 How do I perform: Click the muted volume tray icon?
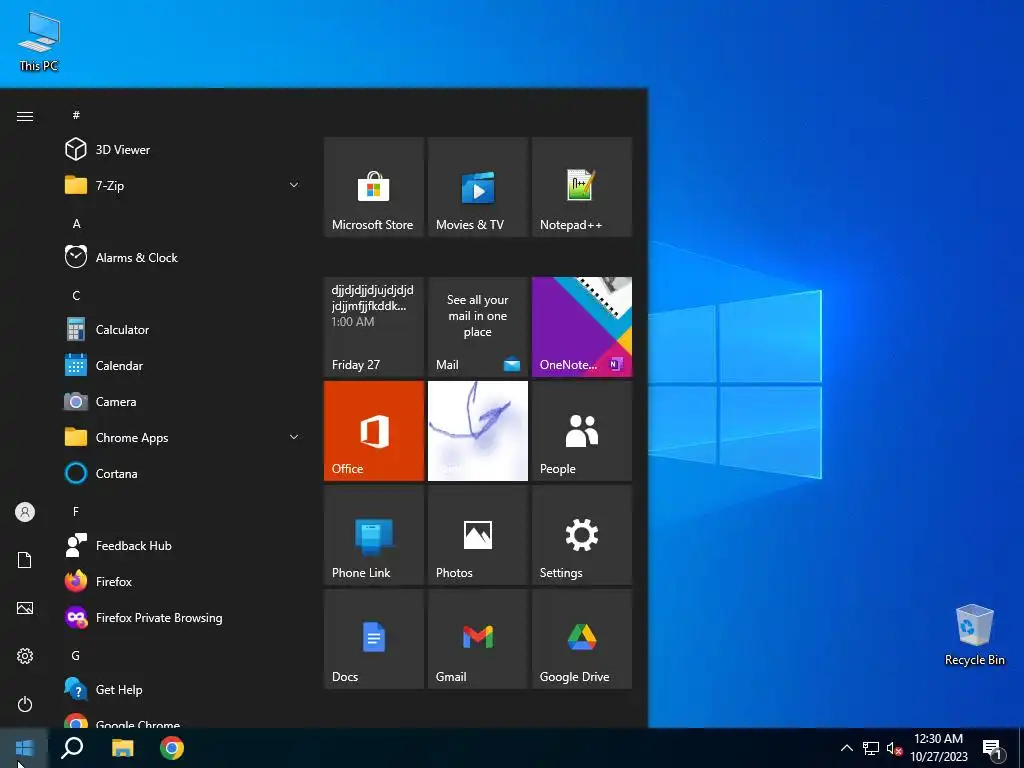coord(894,748)
